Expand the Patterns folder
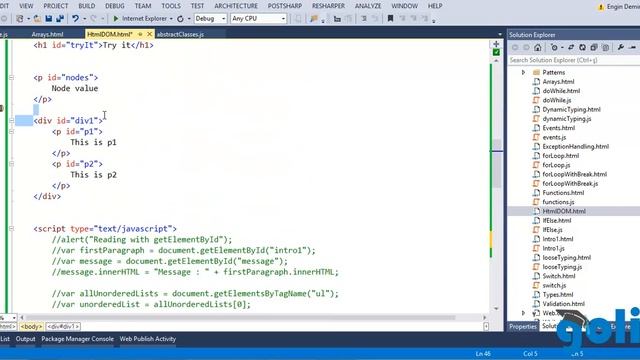This screenshot has height=360, width=640. (x=523, y=72)
